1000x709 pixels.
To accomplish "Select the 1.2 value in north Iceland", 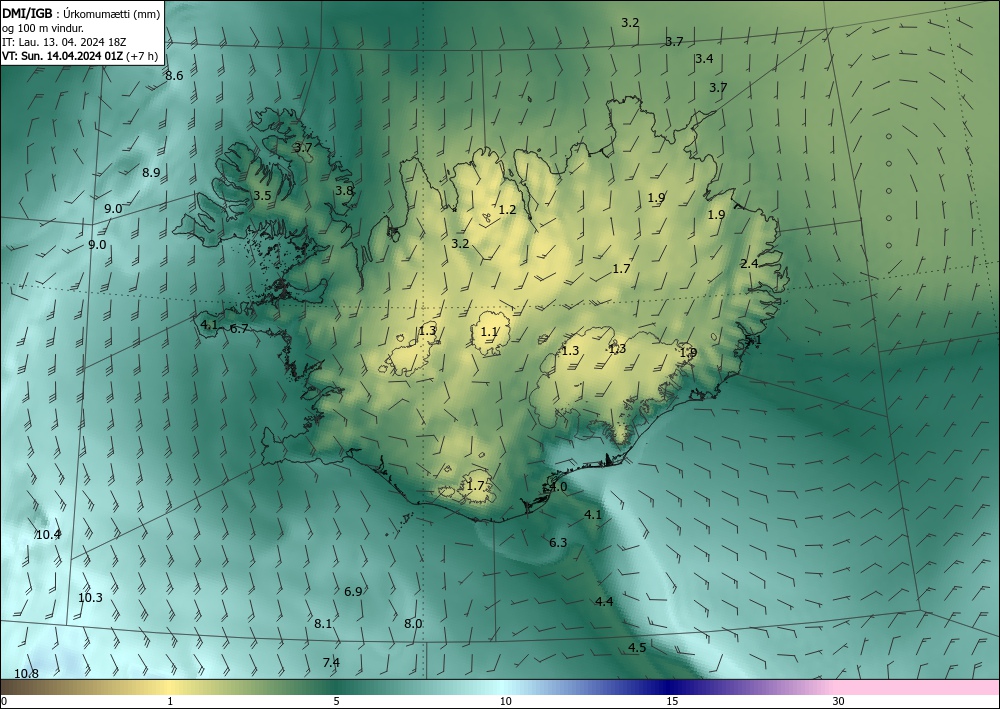I will coord(507,209).
